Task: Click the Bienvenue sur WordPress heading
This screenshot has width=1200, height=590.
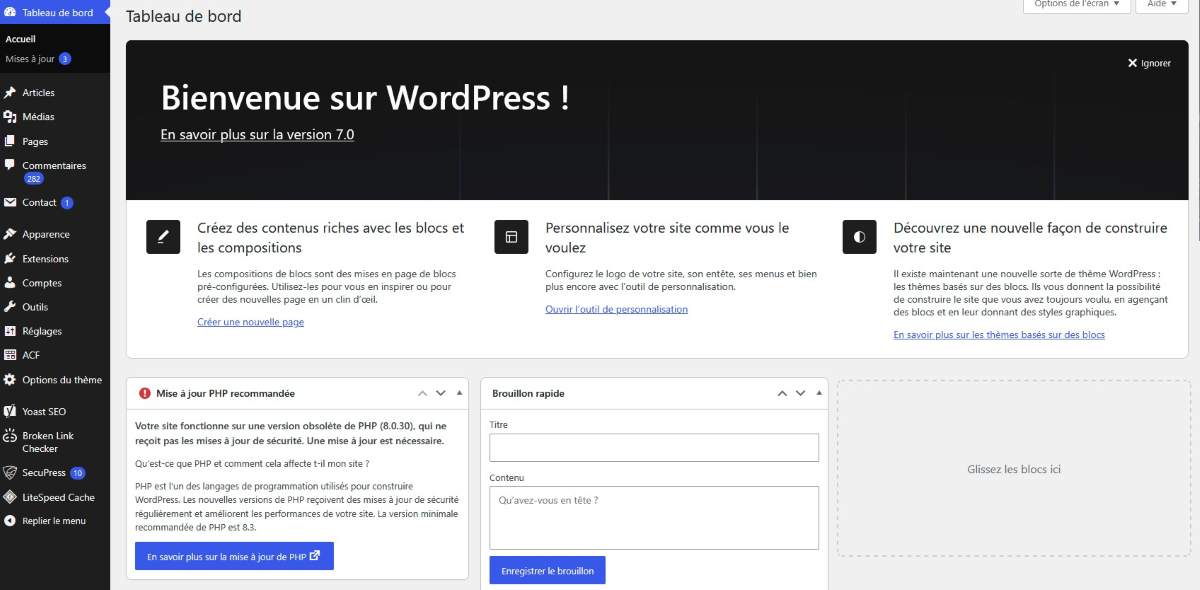Action: tap(365, 98)
